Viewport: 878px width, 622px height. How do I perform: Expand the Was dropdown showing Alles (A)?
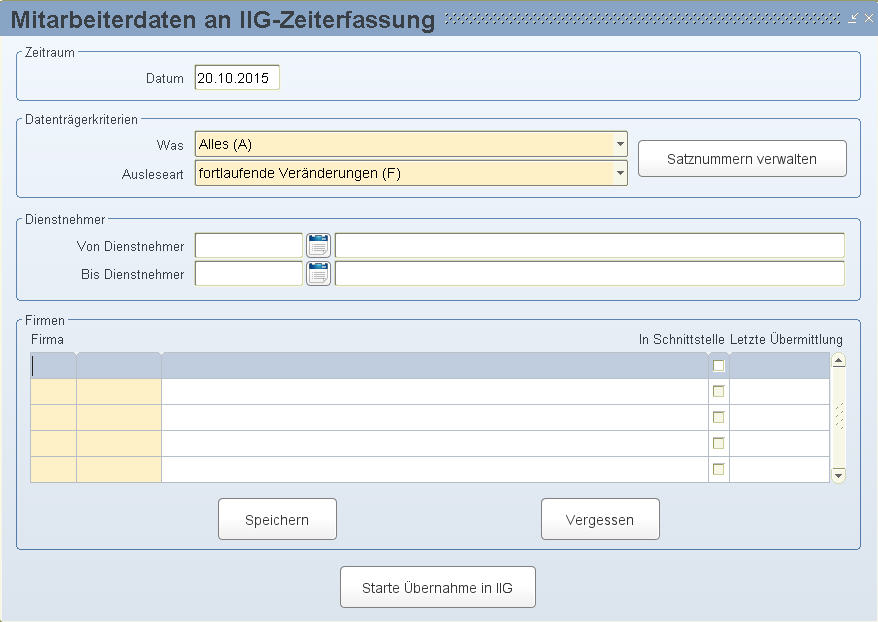[x=620, y=144]
